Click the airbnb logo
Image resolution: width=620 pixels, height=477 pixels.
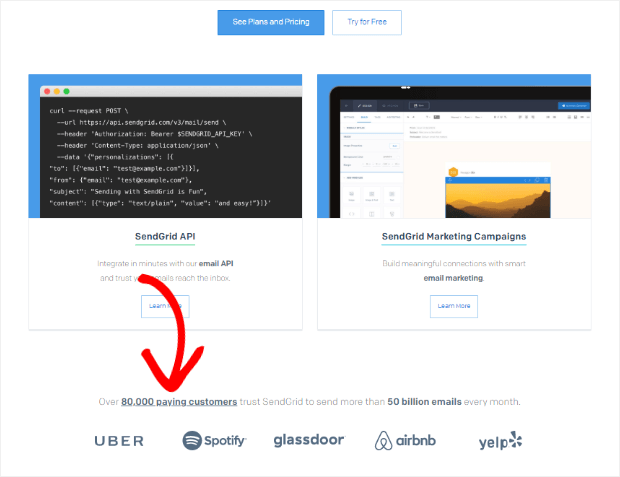[x=405, y=440]
